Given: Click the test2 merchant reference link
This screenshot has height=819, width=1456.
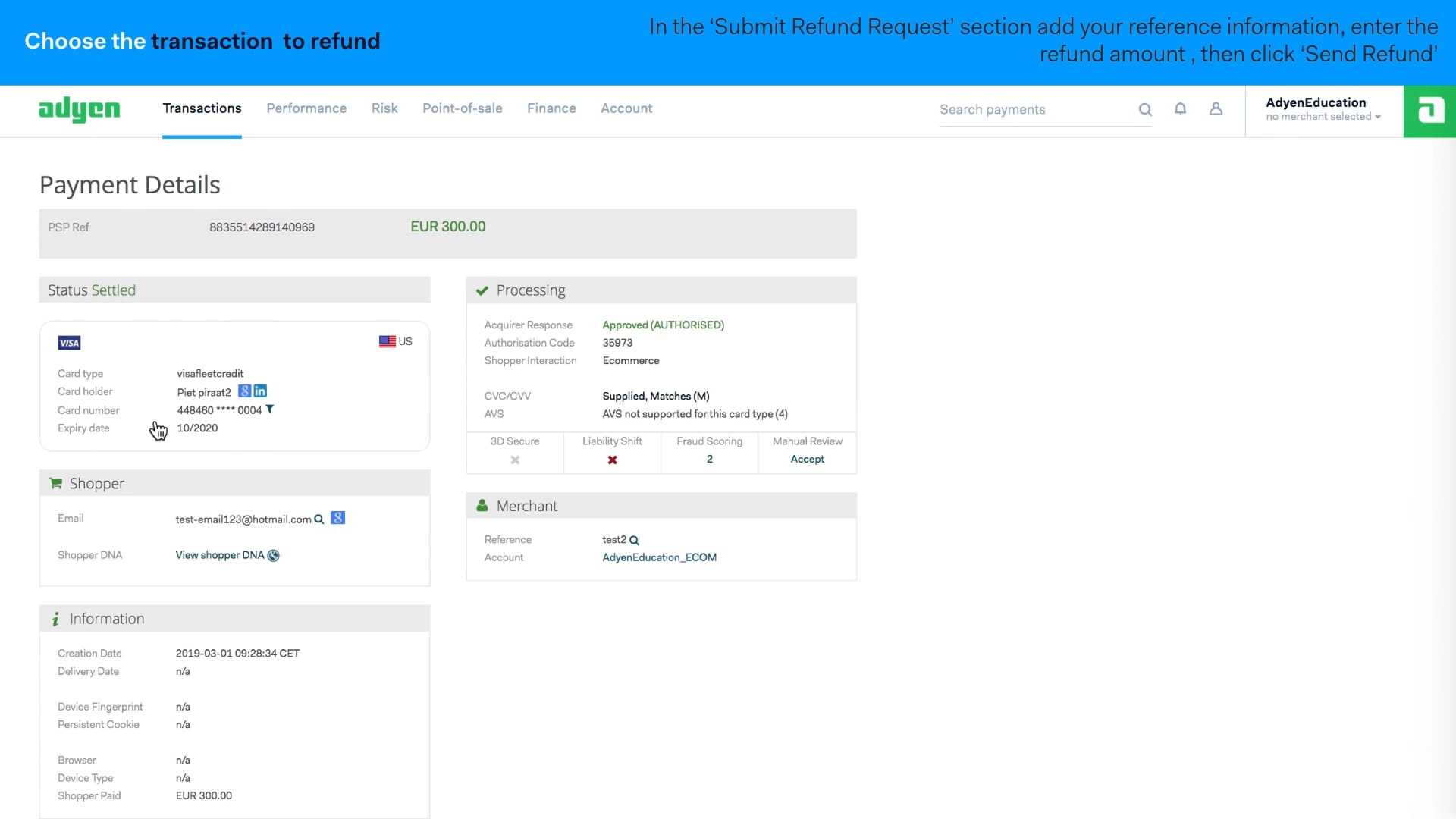Looking at the screenshot, I should (614, 540).
